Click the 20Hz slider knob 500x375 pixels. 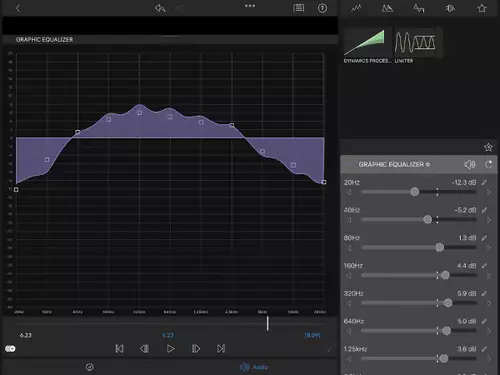tap(415, 192)
